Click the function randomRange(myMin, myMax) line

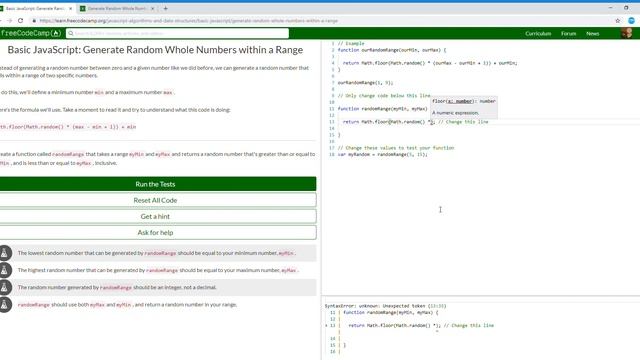coord(382,109)
